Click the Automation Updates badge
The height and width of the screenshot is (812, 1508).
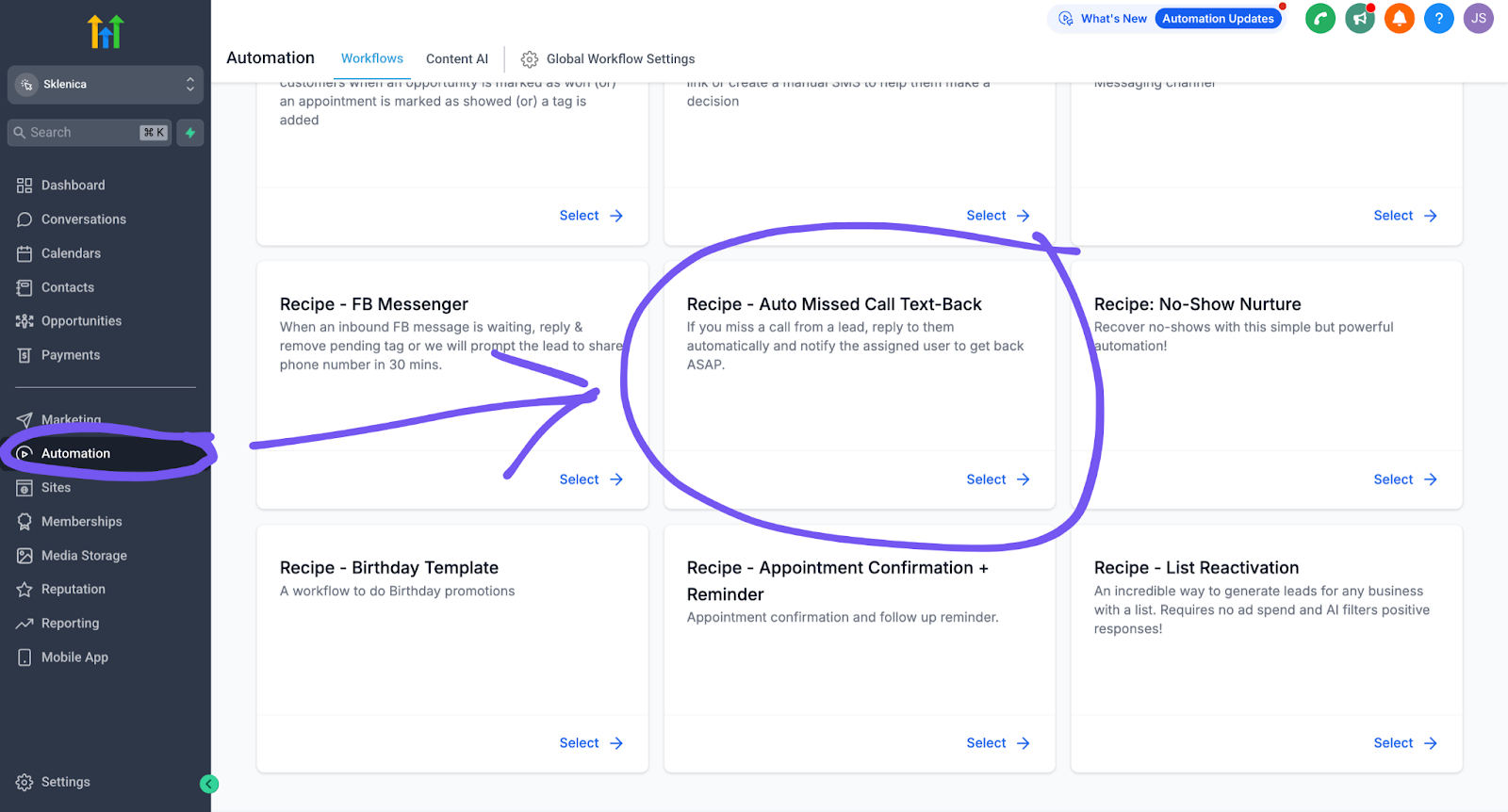(x=1218, y=19)
